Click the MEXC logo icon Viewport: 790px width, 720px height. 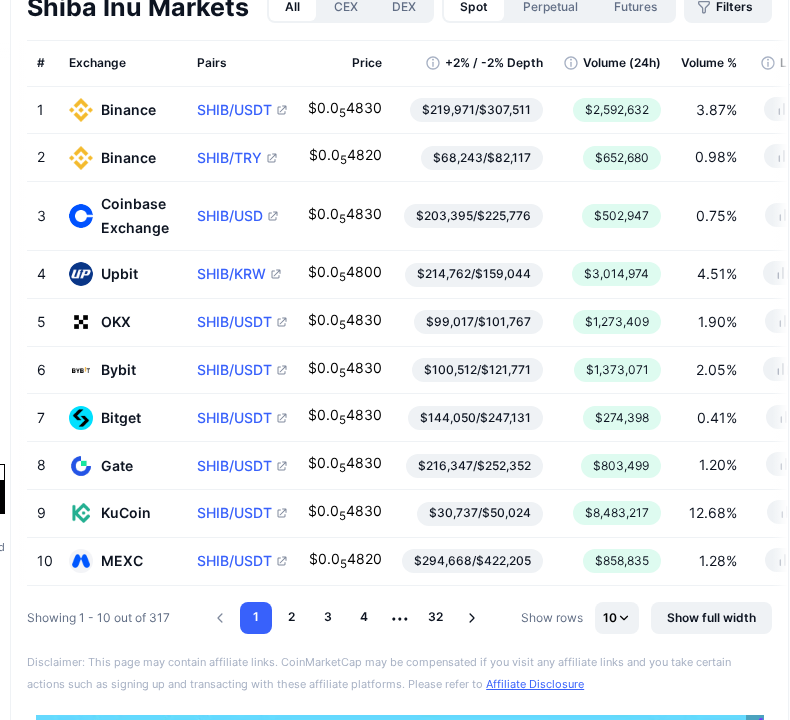pos(81,561)
